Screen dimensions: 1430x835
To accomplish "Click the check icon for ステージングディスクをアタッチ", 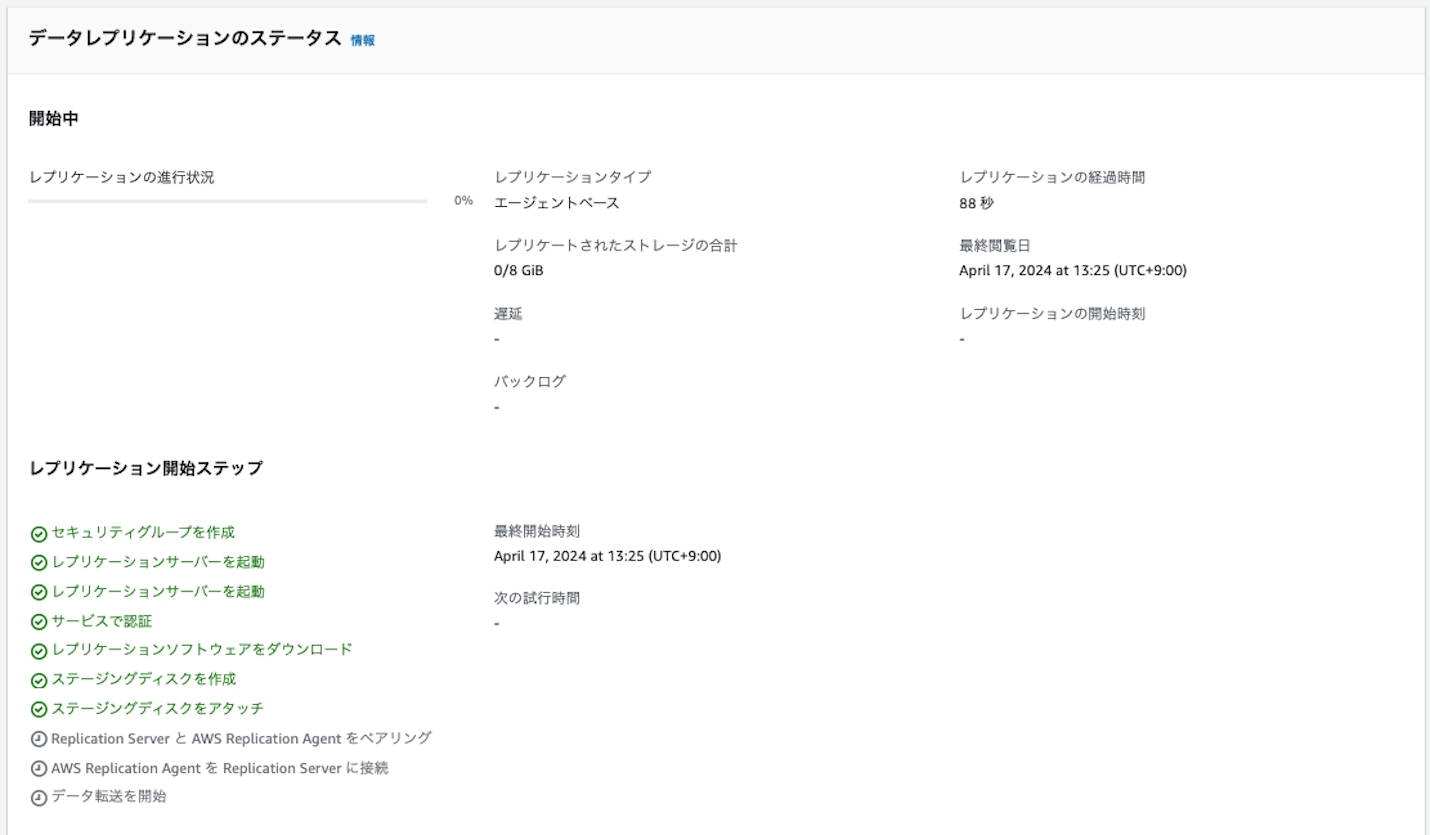I will pos(39,709).
